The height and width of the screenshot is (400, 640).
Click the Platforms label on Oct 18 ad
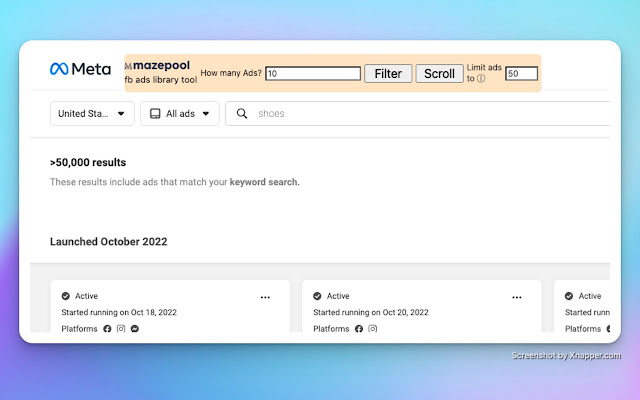(x=79, y=329)
